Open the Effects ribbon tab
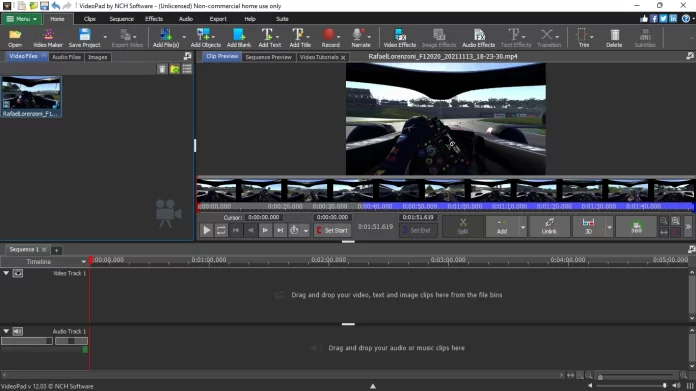This screenshot has width=696, height=391. coord(154,19)
